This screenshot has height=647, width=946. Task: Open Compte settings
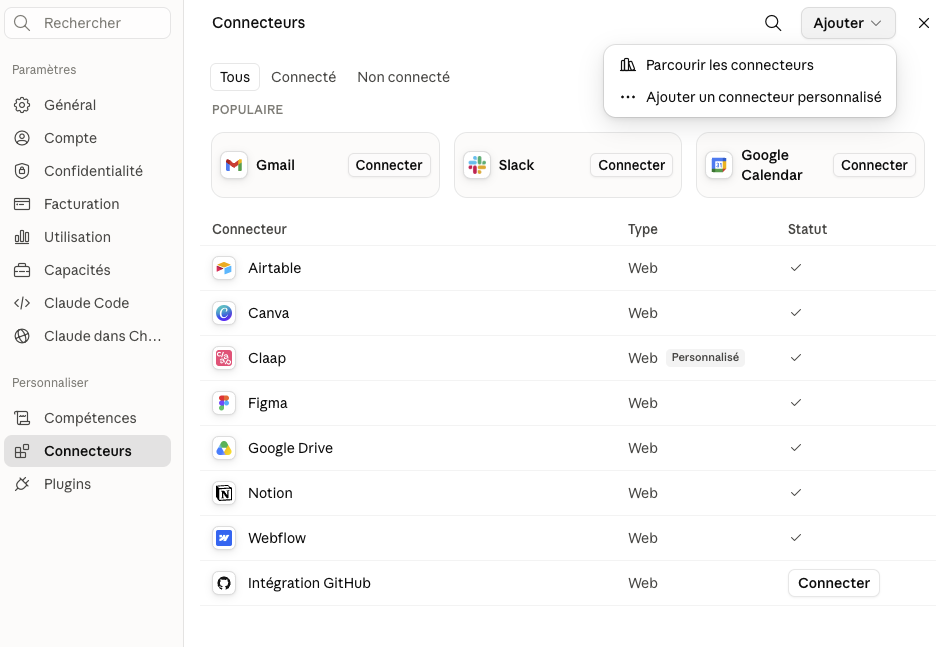87,138
